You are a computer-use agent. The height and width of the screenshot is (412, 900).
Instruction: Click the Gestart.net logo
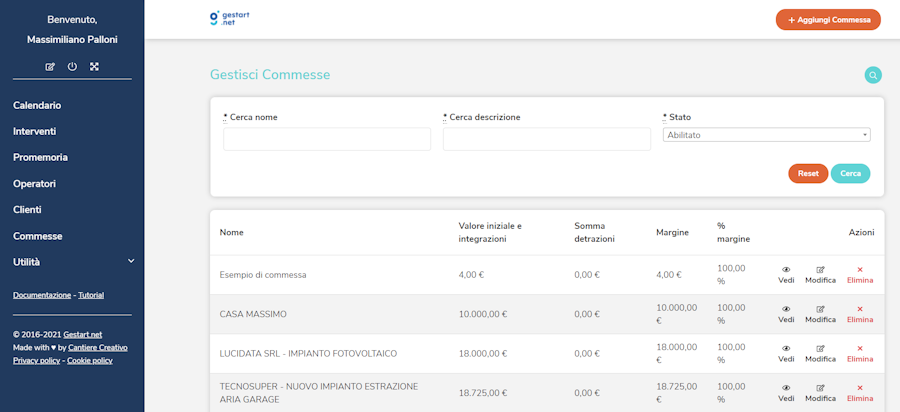pos(230,18)
